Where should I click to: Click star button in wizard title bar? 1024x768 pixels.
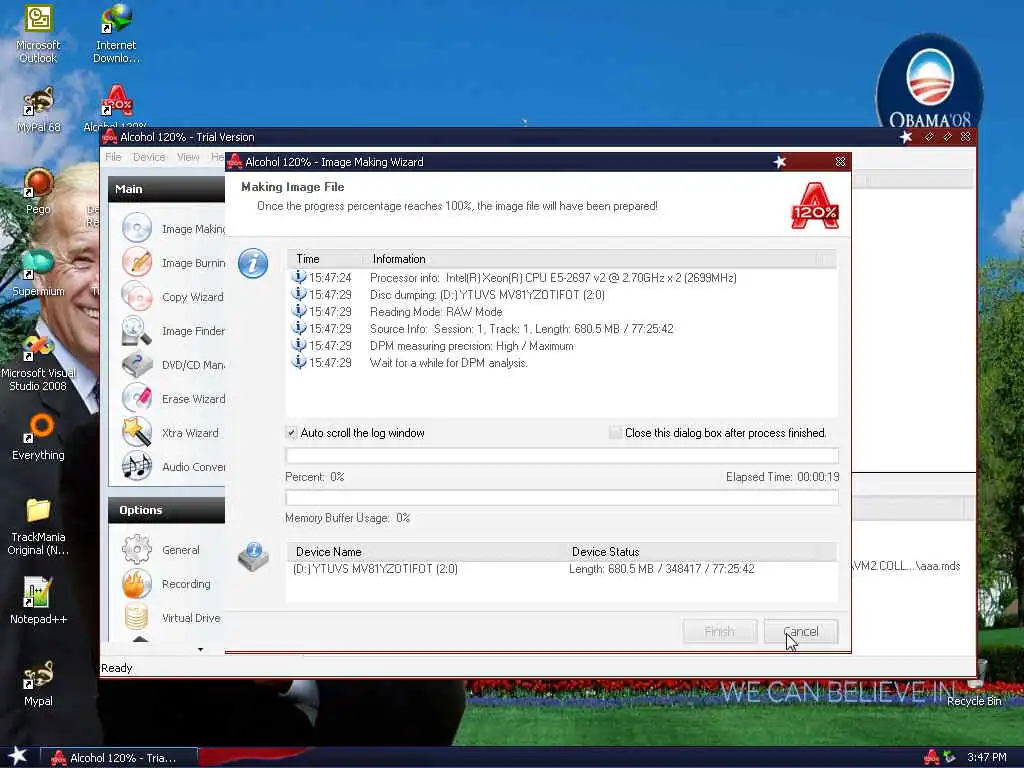coord(780,161)
